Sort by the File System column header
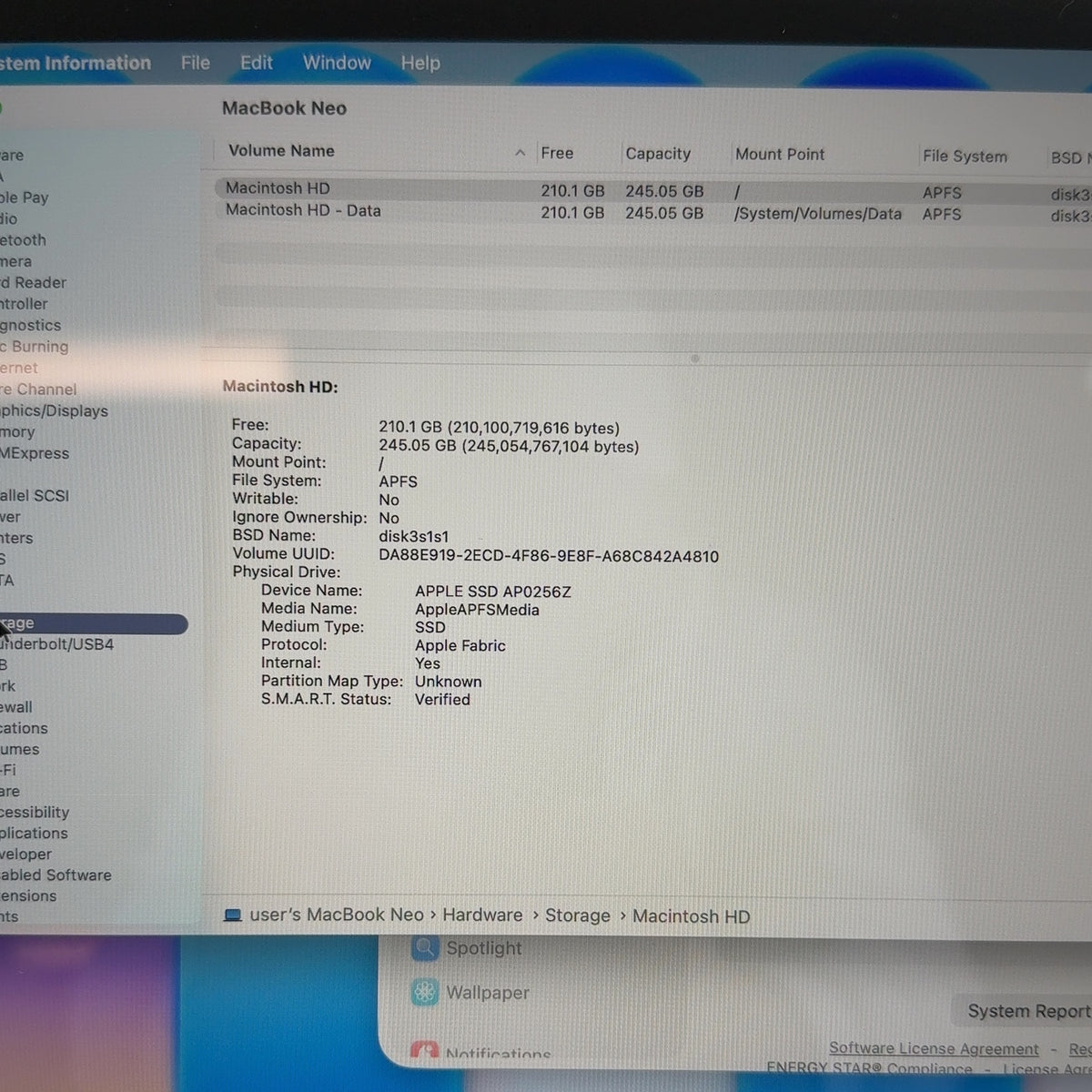The height and width of the screenshot is (1092, 1092). (965, 157)
